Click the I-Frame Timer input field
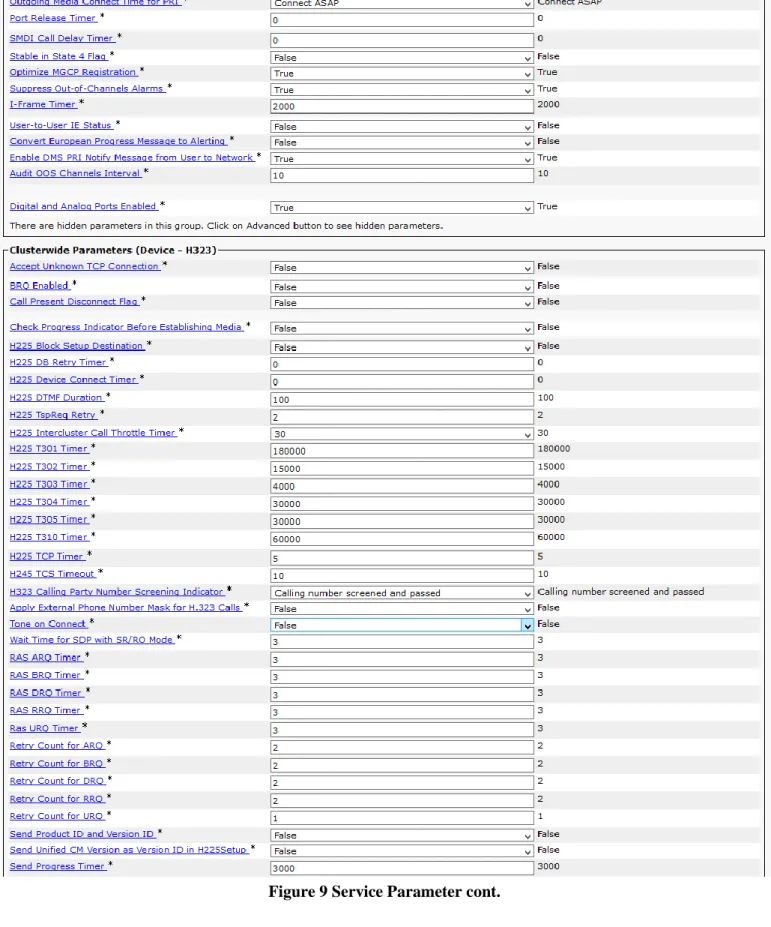Viewport: 771px width, 927px height. coord(402,106)
